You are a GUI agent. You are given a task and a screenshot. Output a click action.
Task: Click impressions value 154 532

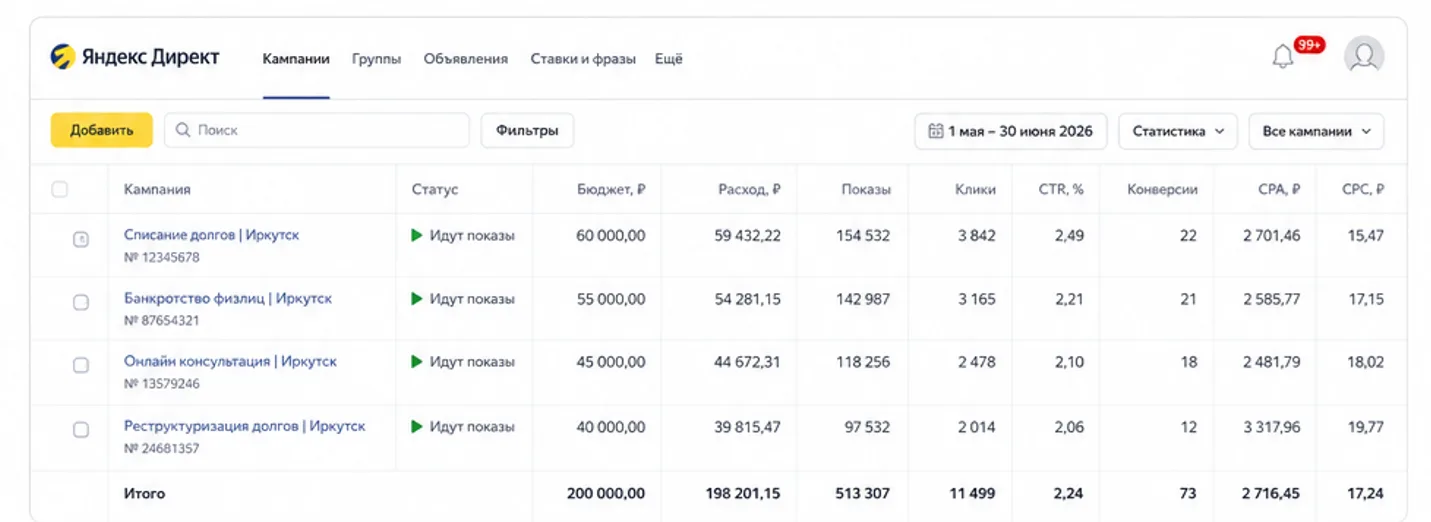point(863,236)
